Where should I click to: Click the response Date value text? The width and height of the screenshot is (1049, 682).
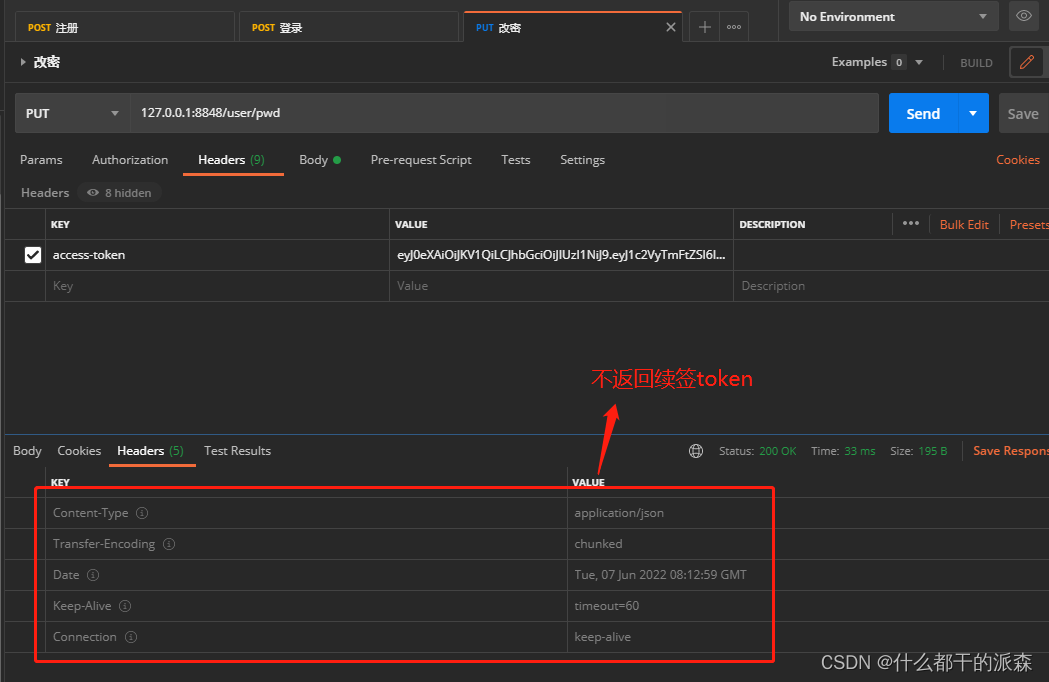pyautogui.click(x=660, y=575)
